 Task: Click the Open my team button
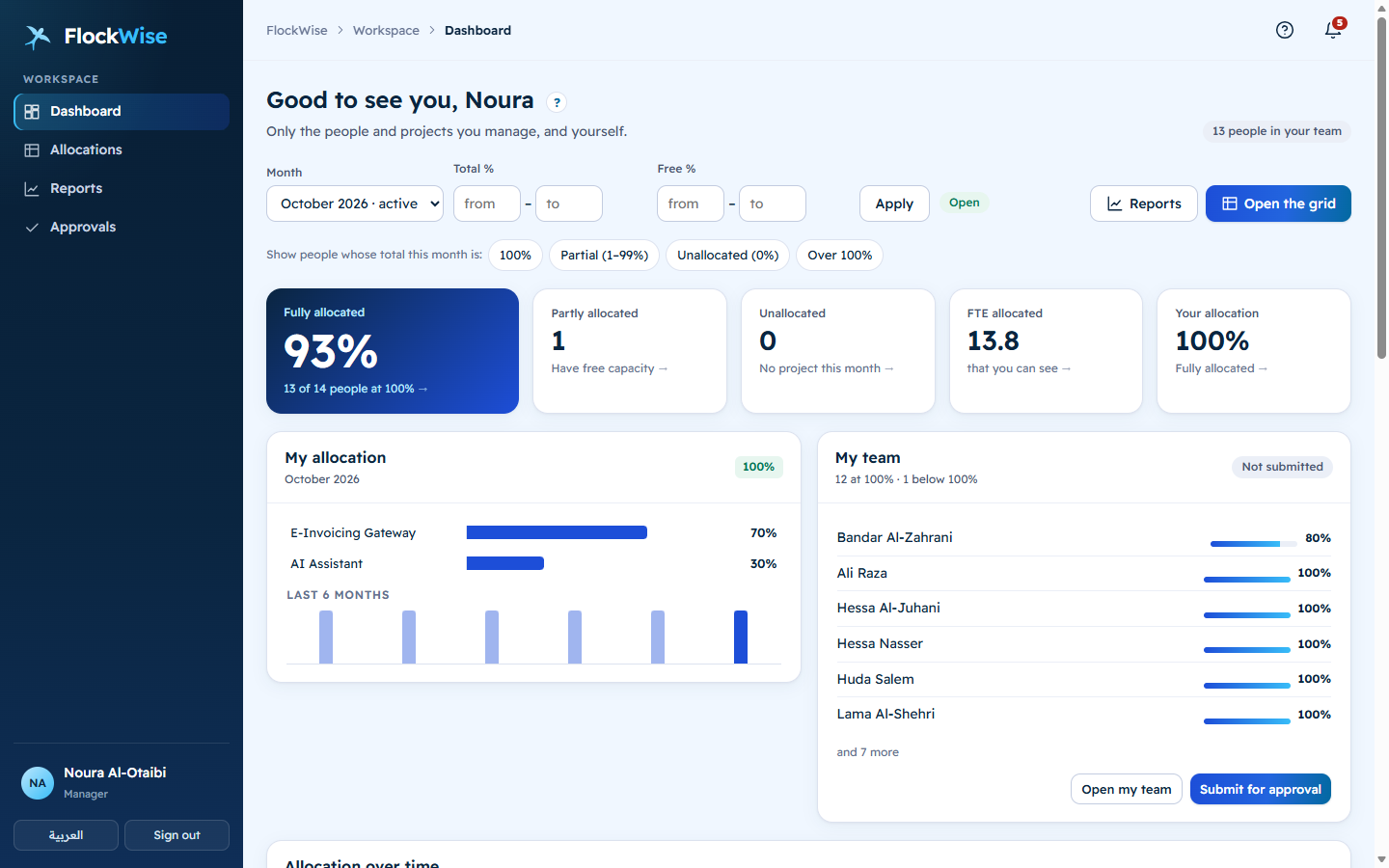point(1127,789)
